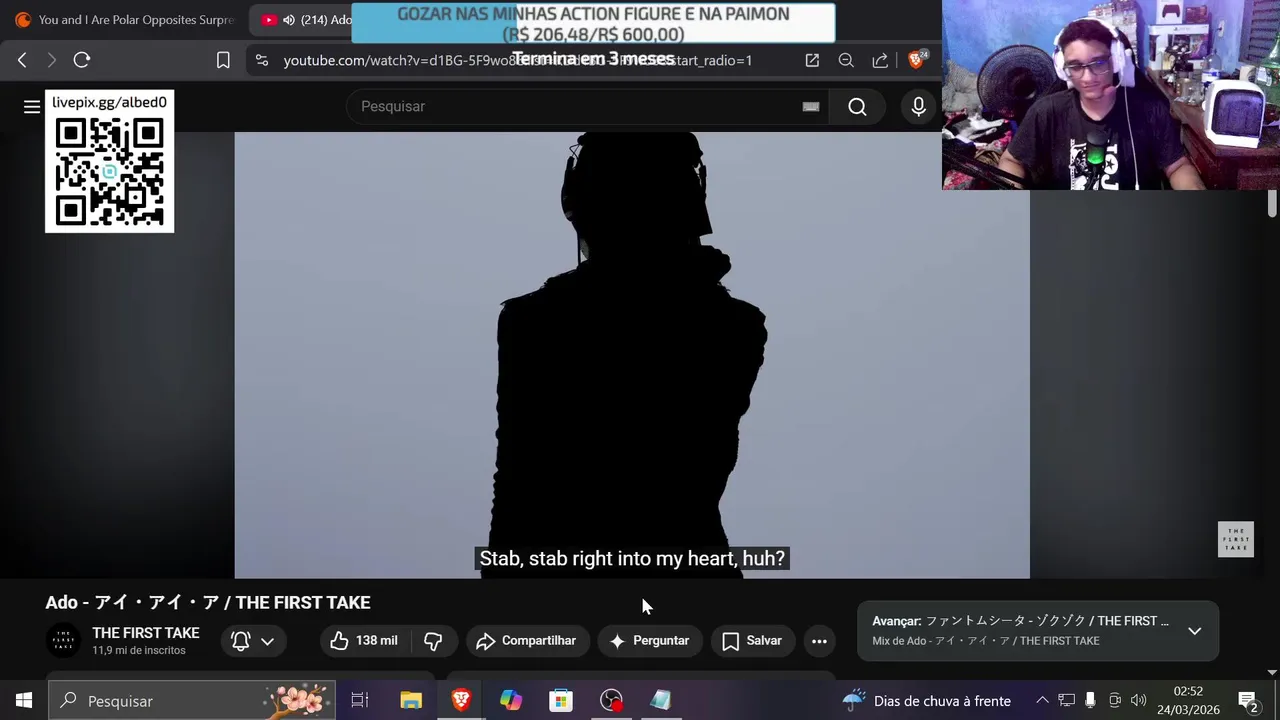Show hidden tray icons with the up chevron
This screenshot has height=720, width=1280.
pyautogui.click(x=1042, y=701)
